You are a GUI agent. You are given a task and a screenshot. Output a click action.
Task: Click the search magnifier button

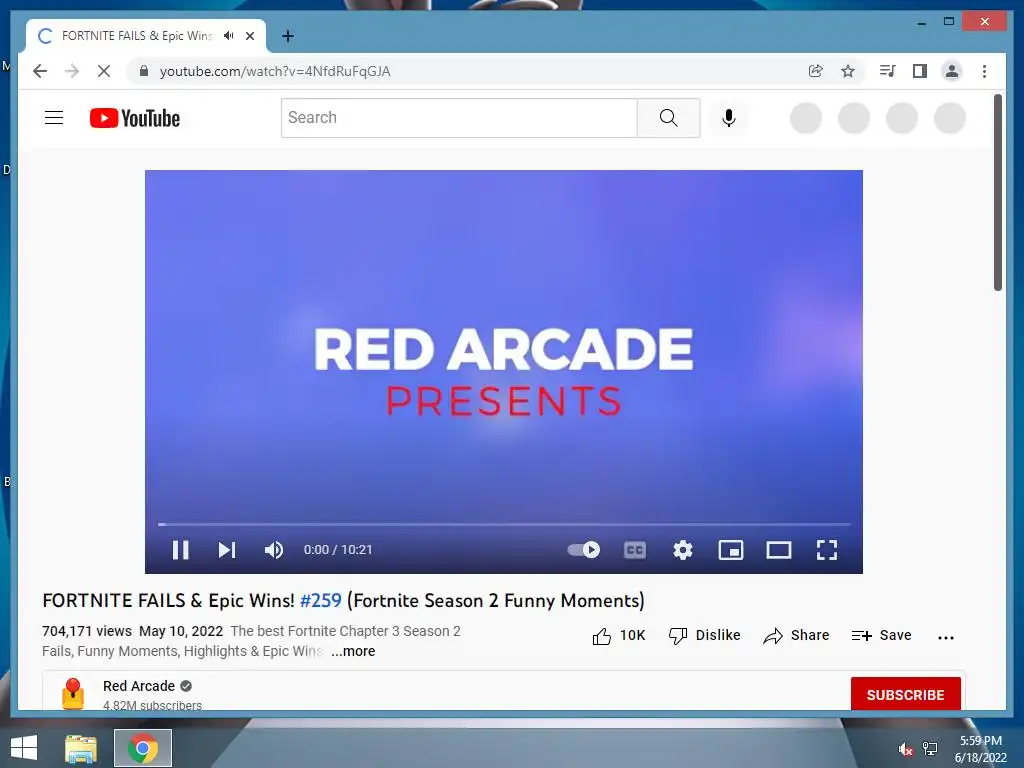point(669,118)
